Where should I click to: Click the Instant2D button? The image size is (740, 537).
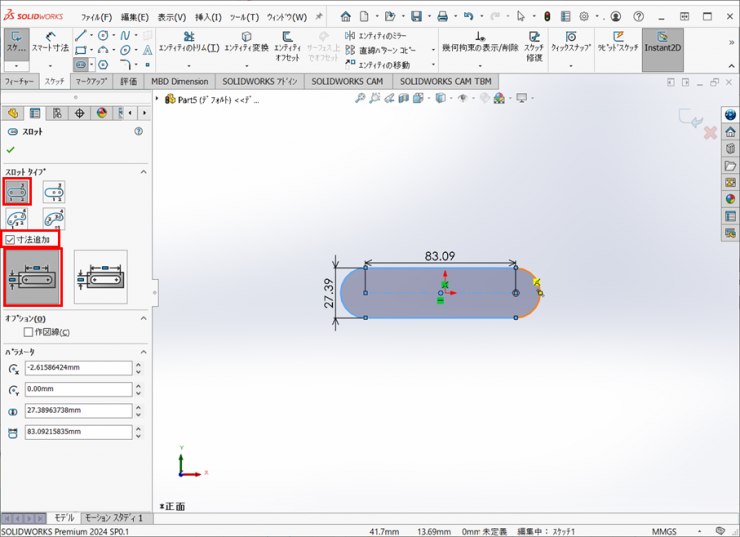662,42
